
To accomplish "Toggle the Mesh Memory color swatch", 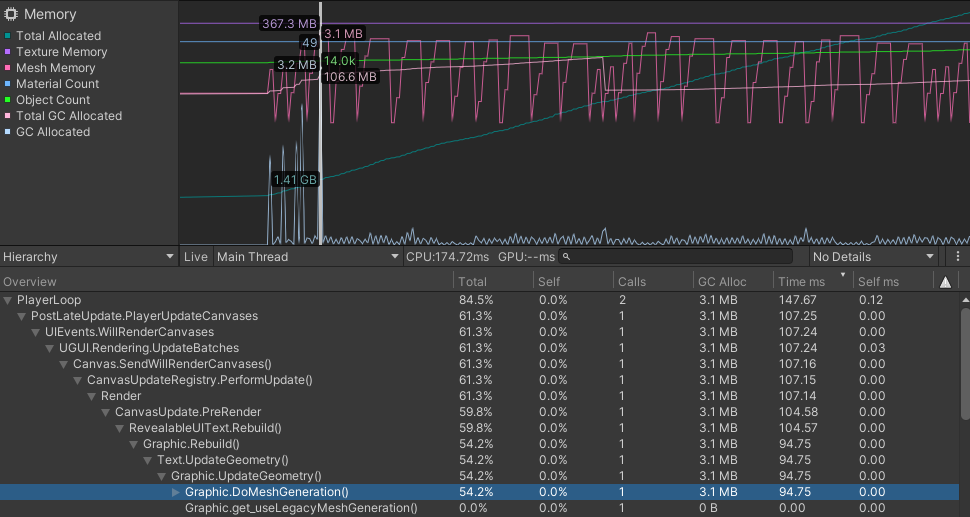I will tap(7, 68).
